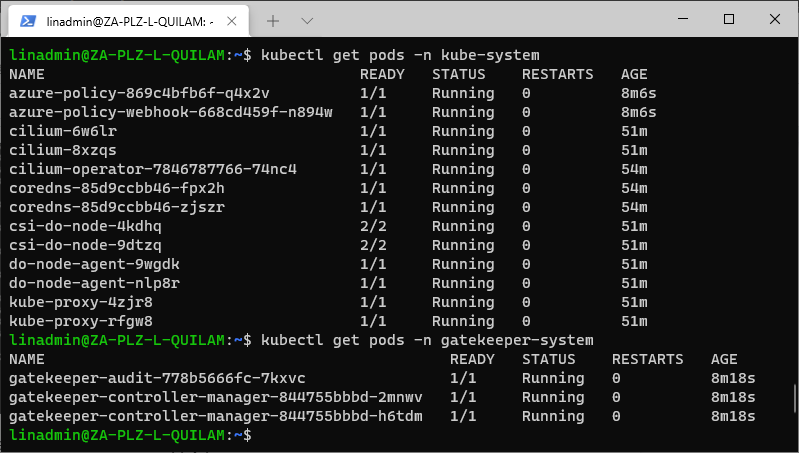Close the terminal window
Screen dimensions: 799x453
click(x=775, y=19)
